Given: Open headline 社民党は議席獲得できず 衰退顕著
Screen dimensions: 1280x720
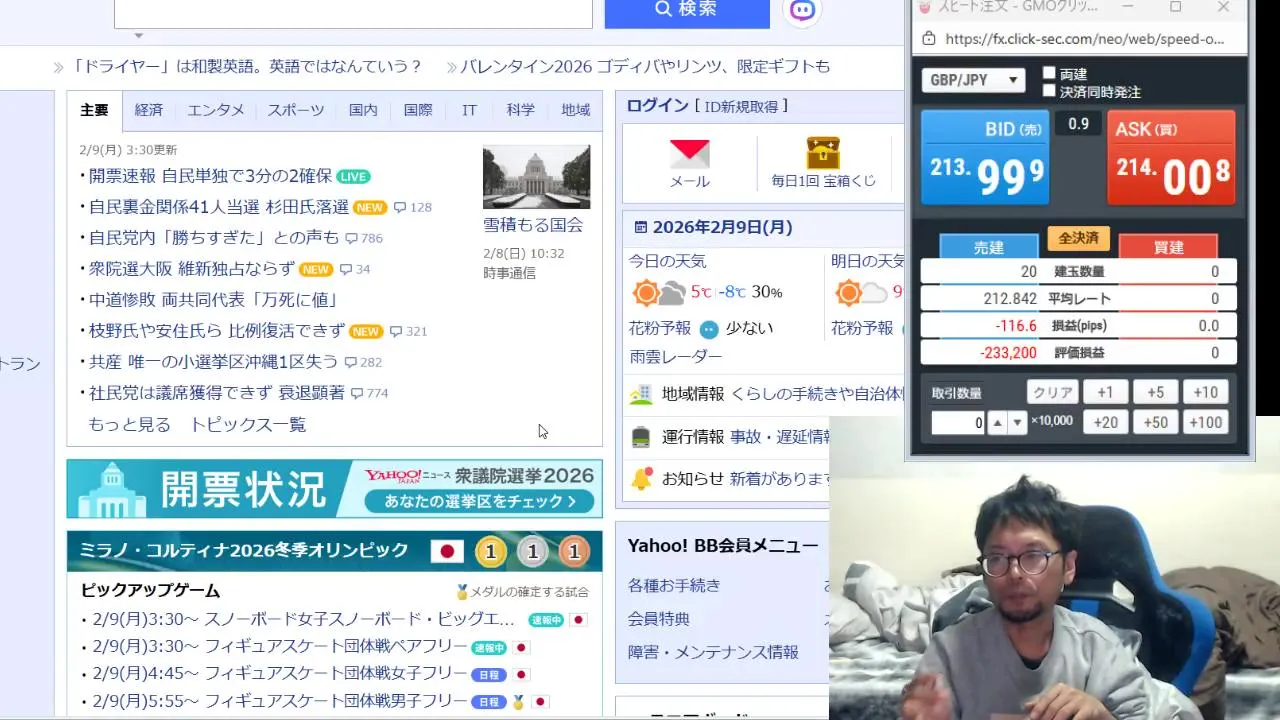Looking at the screenshot, I should (217, 393).
